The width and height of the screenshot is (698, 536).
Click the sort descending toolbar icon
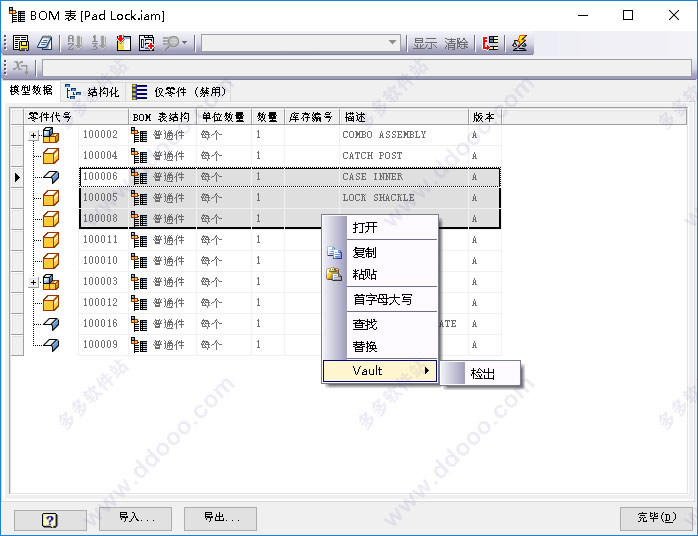click(99, 43)
